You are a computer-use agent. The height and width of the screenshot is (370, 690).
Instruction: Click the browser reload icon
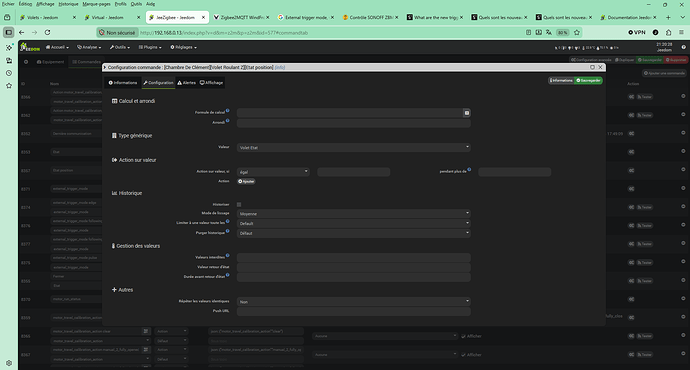(x=47, y=33)
